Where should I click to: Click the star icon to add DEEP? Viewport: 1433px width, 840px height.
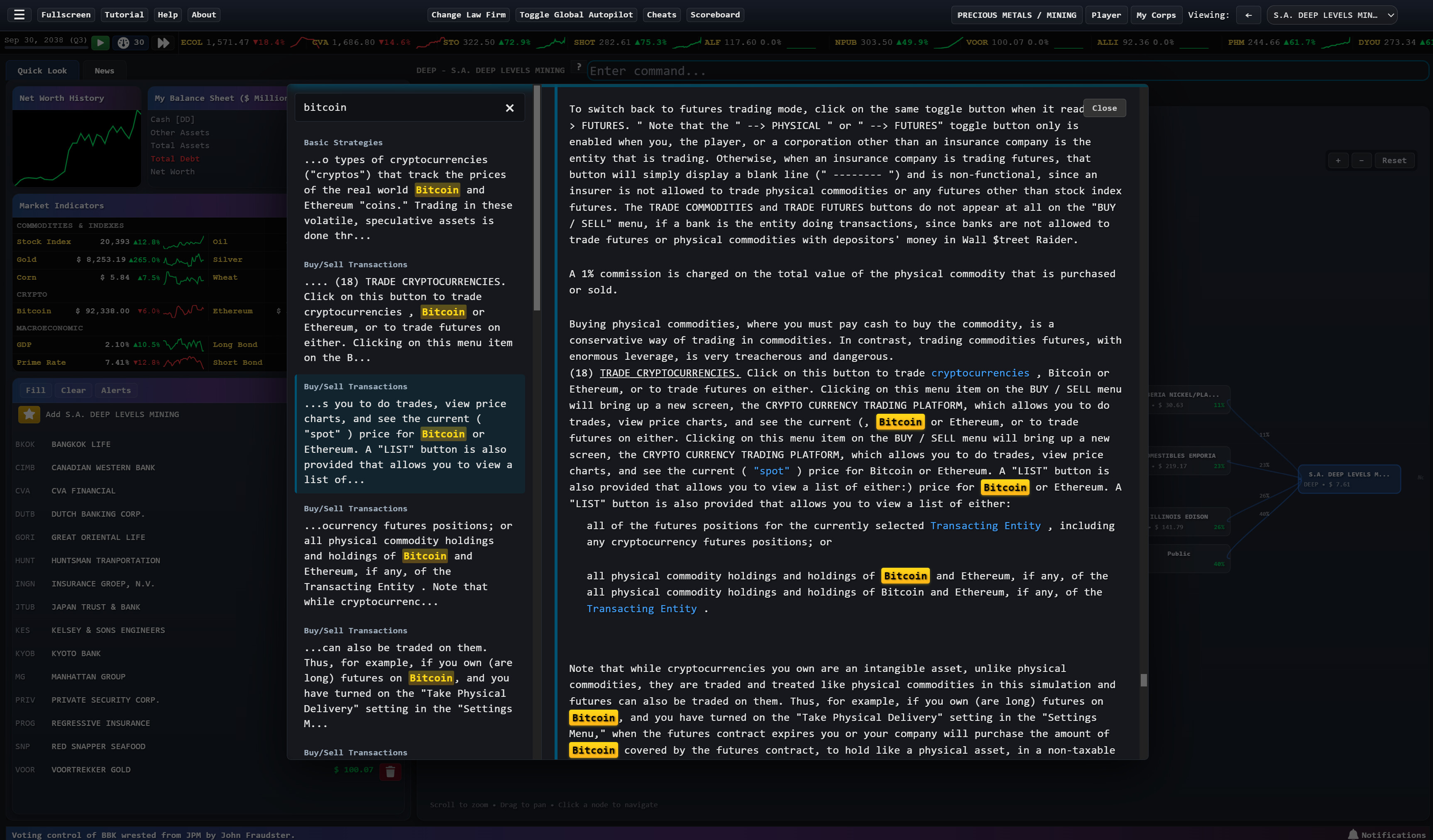coord(29,414)
